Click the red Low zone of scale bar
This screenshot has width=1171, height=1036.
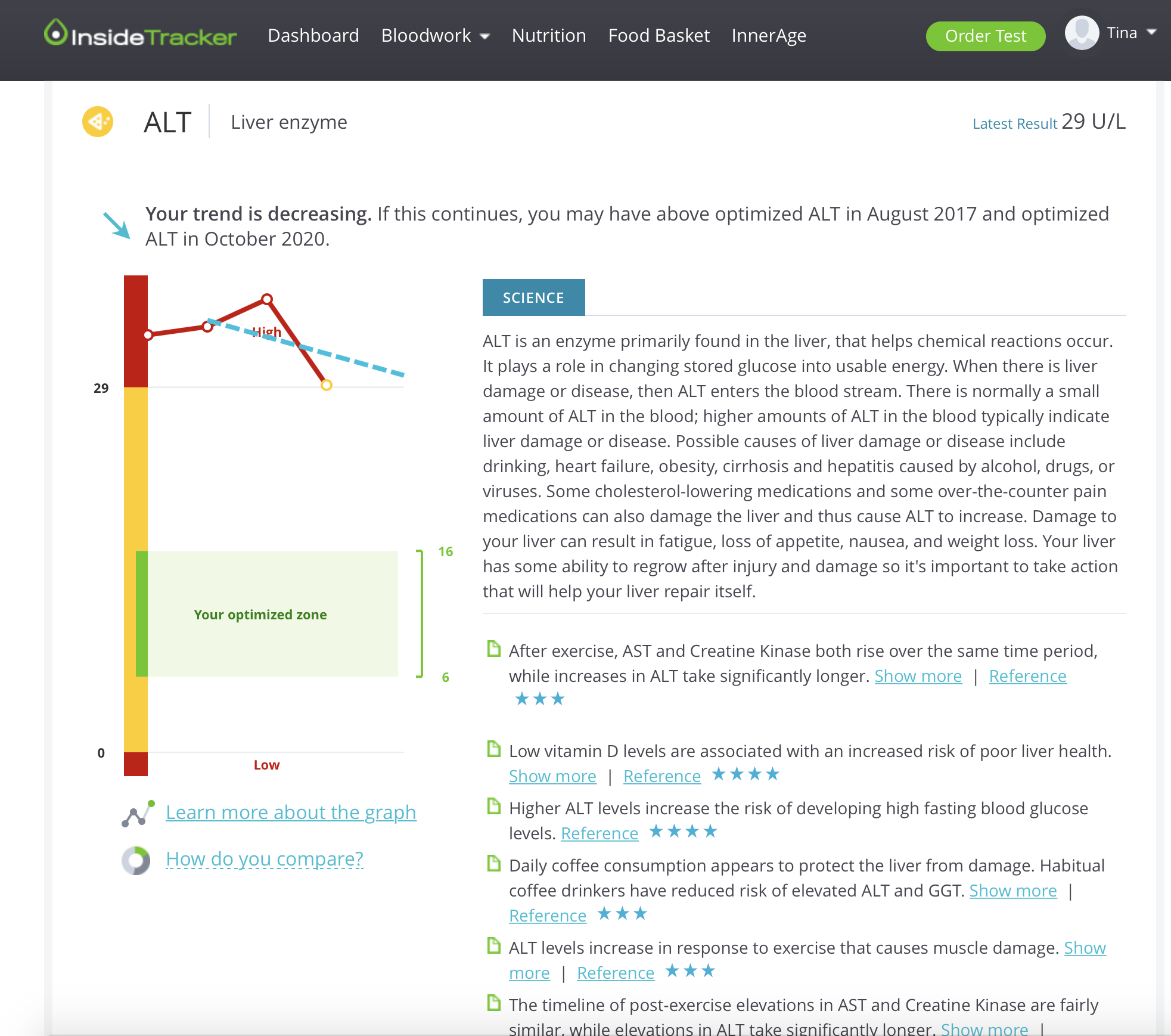coord(136,764)
